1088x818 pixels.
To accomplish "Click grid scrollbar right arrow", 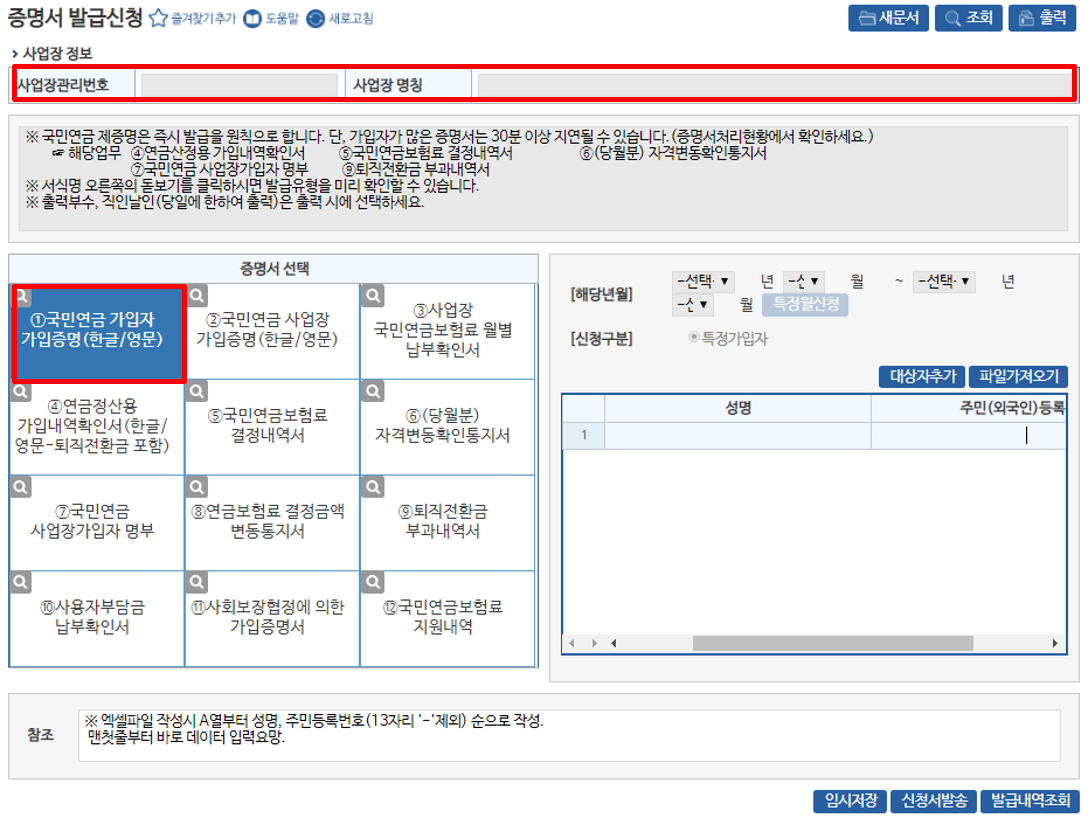I will (x=1055, y=643).
